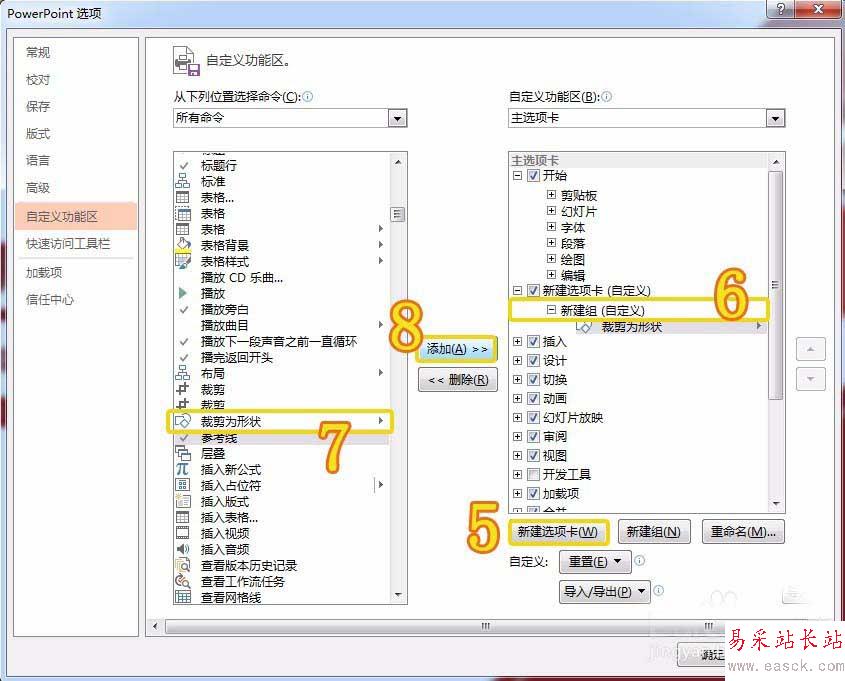
Task: Click the 表格样式 command icon
Action: pyautogui.click(x=183, y=261)
